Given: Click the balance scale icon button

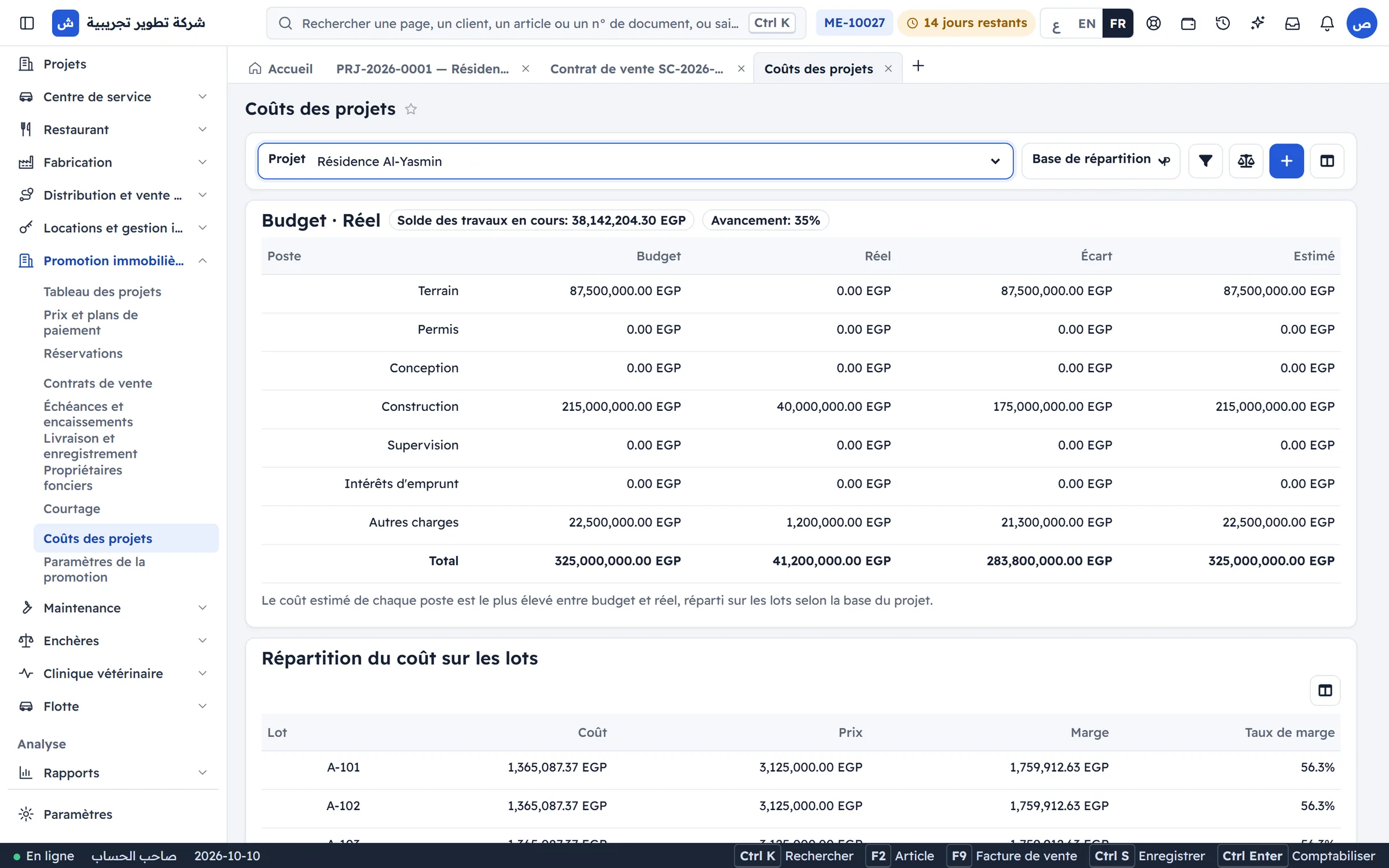Looking at the screenshot, I should tap(1246, 161).
